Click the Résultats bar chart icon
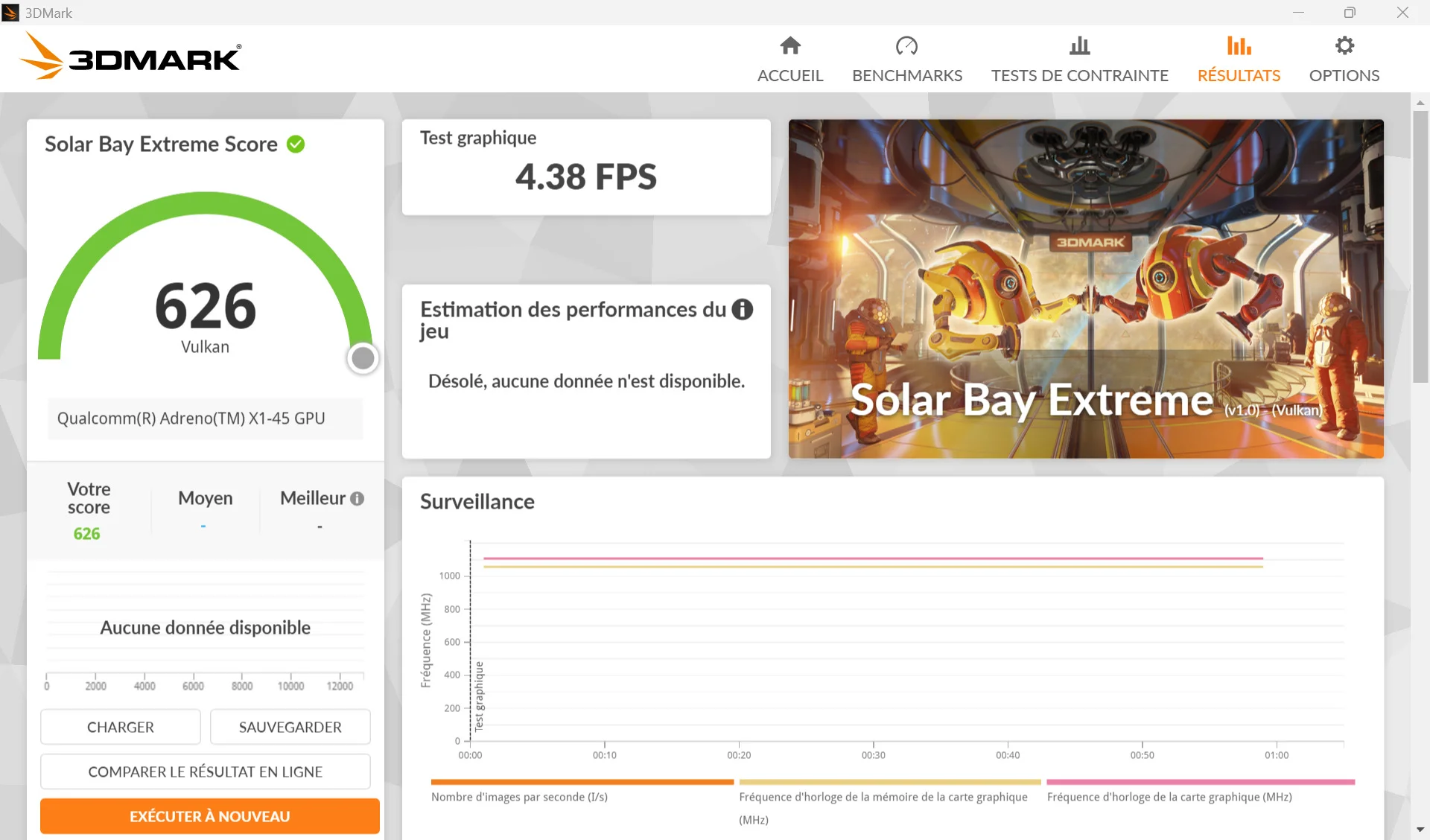The width and height of the screenshot is (1430, 840). pyautogui.click(x=1239, y=45)
